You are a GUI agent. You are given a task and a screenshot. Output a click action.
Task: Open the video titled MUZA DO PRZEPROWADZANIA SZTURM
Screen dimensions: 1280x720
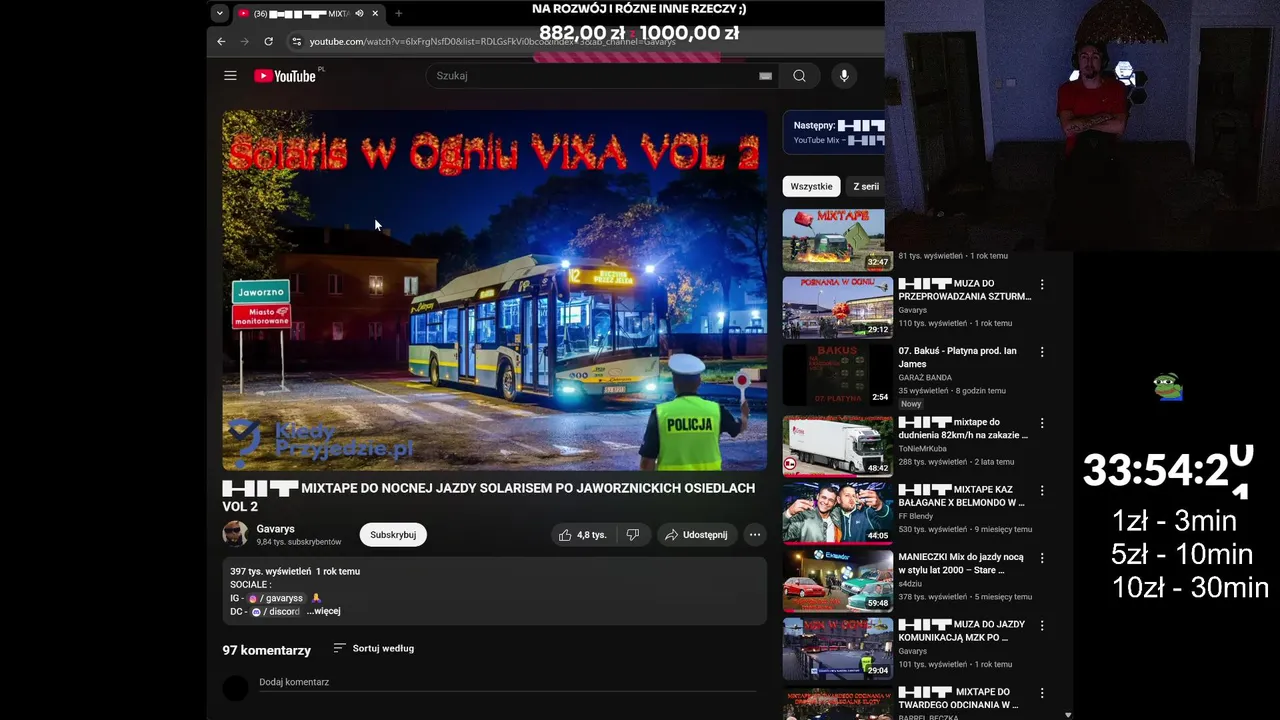(964, 290)
